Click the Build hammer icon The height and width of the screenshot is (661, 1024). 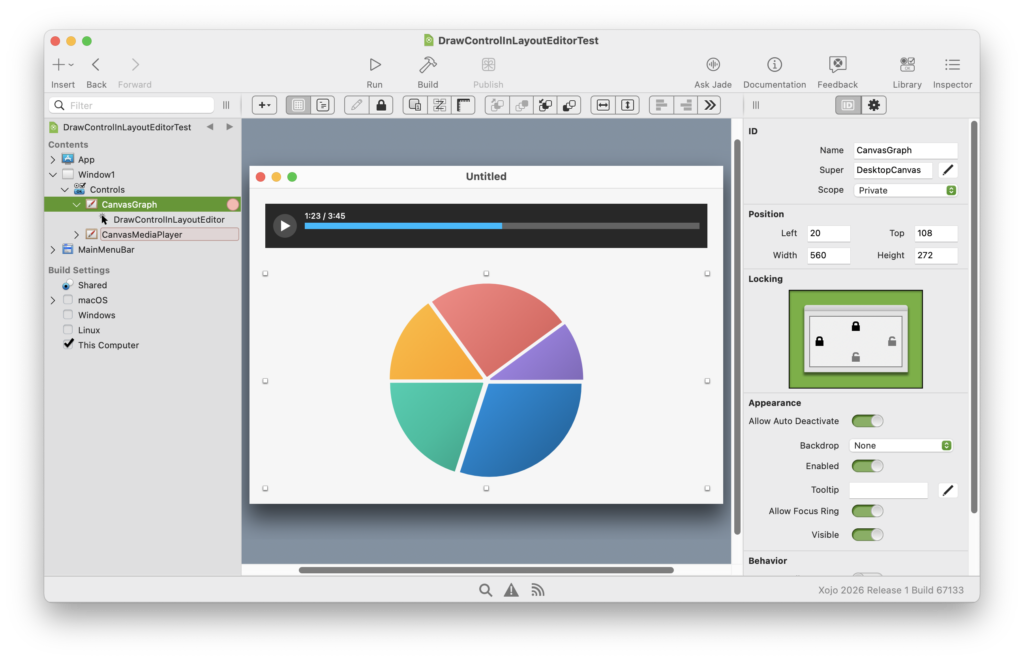427,66
